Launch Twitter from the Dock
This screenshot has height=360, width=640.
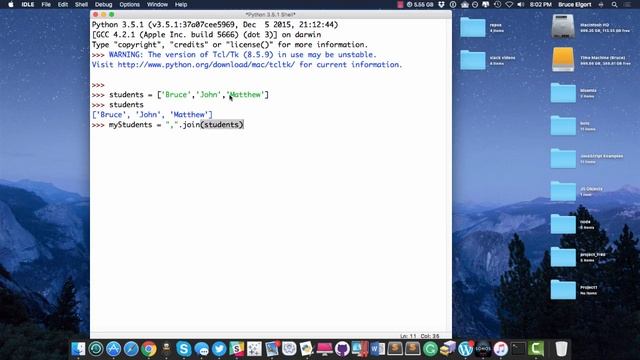(x=219, y=349)
